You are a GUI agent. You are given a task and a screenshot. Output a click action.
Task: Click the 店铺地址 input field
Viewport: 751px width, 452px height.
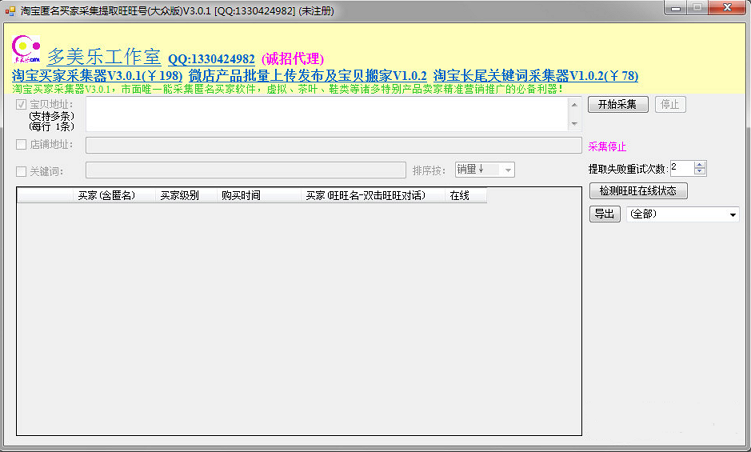pyautogui.click(x=334, y=145)
